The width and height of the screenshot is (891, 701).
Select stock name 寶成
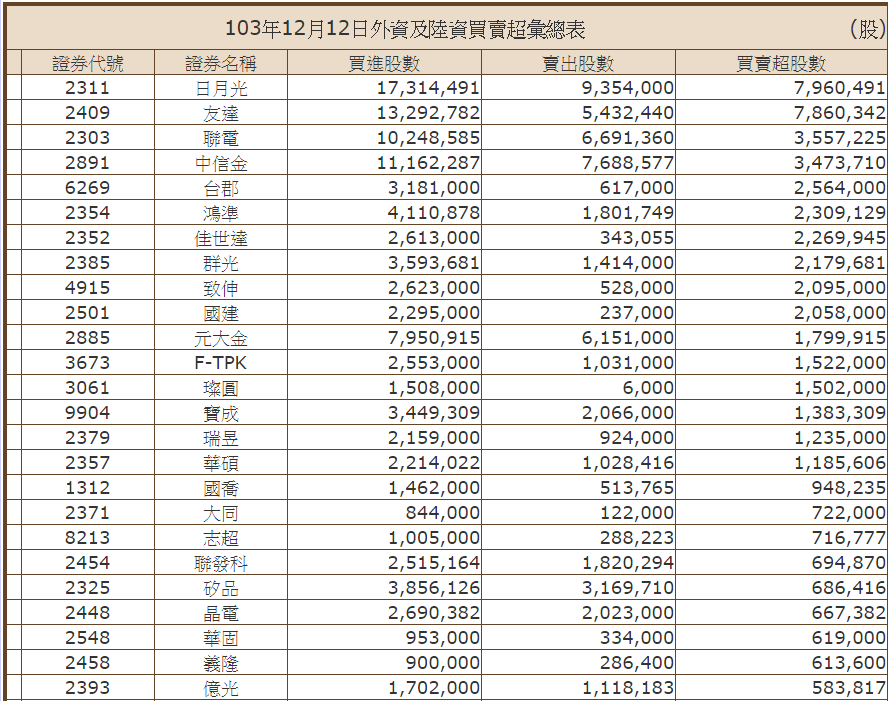[x=221, y=414]
